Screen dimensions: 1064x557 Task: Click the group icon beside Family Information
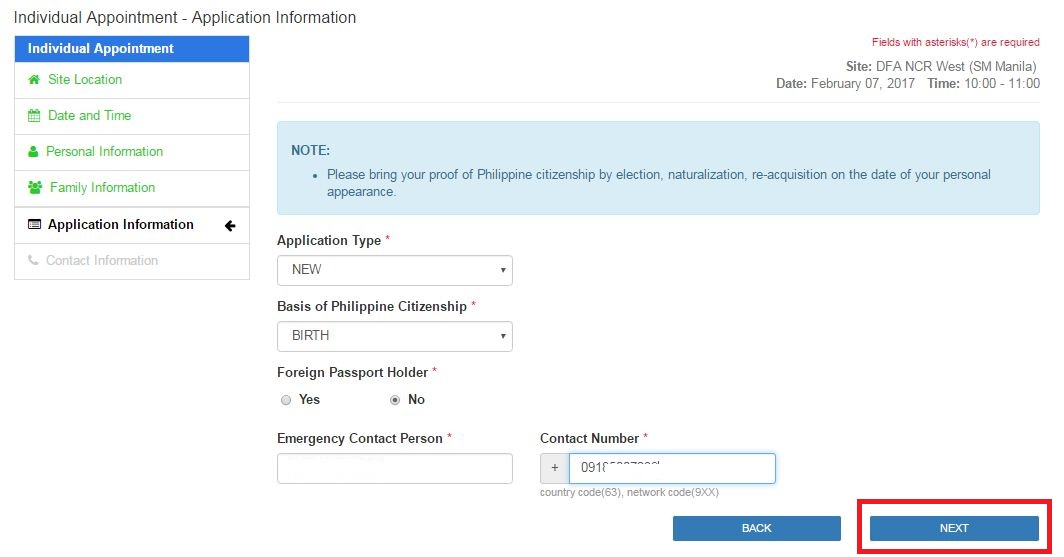pyautogui.click(x=35, y=188)
